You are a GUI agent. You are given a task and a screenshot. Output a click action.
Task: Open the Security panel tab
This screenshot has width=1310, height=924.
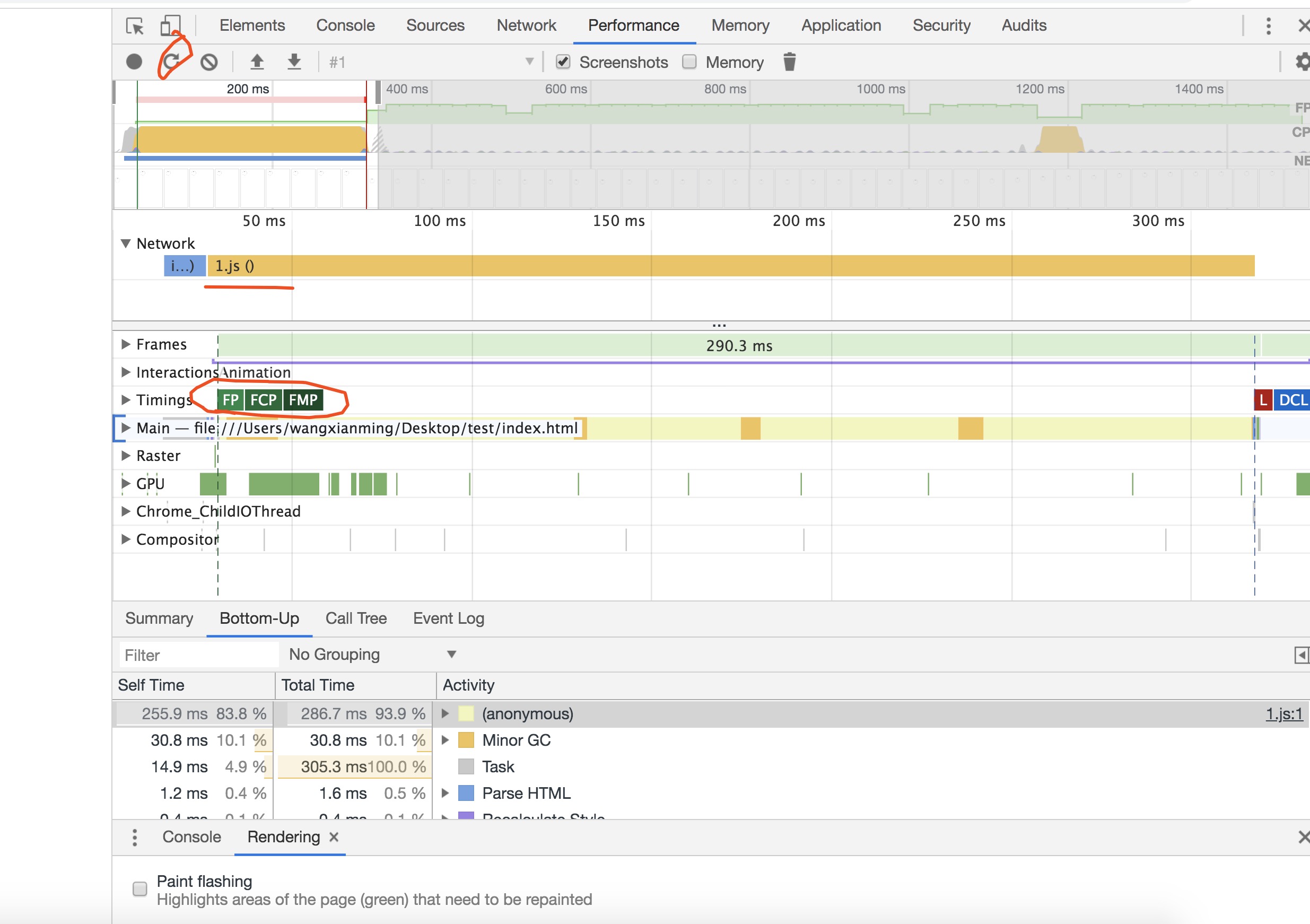[x=941, y=25]
